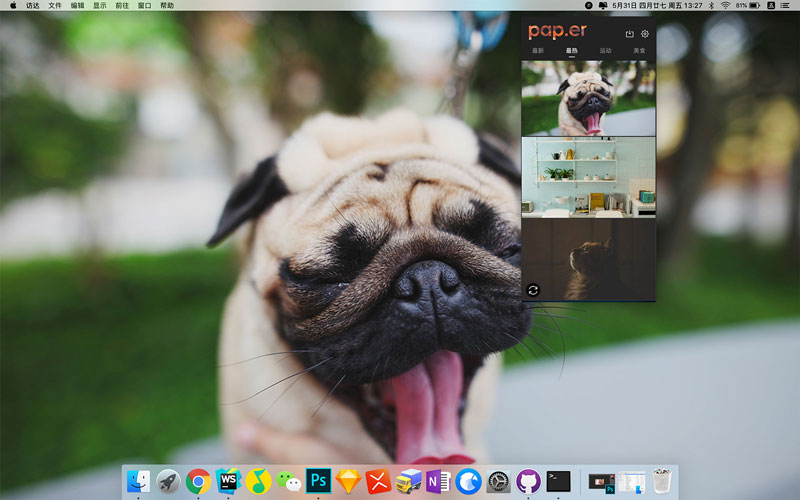Open Launchpad rocket icon in Dock
The width and height of the screenshot is (800, 500).
tap(168, 481)
